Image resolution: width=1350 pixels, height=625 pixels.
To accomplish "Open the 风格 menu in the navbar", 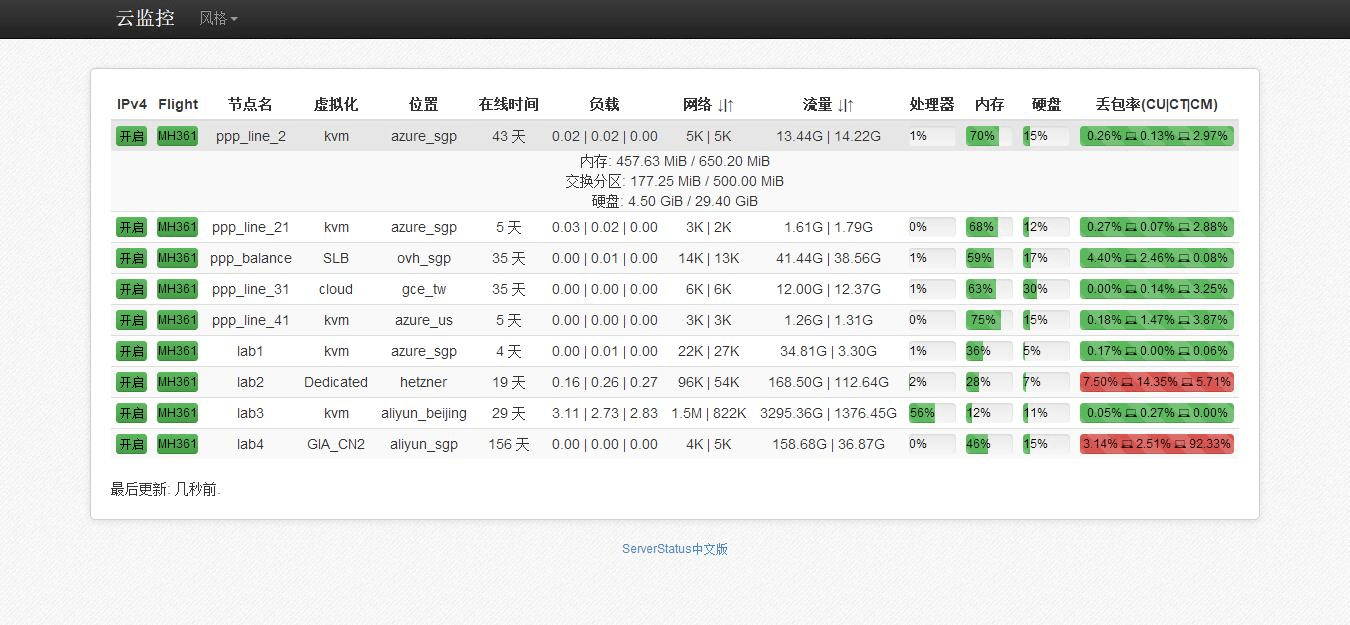I will 217,18.
